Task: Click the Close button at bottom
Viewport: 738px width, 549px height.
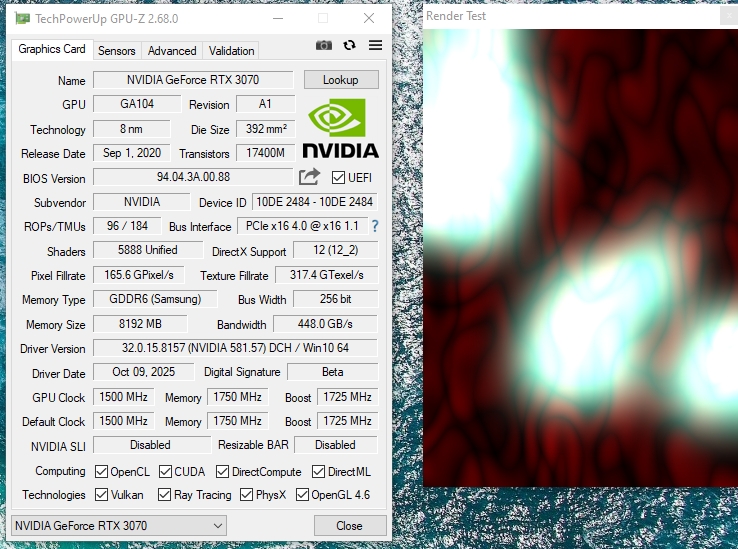Action: (350, 525)
